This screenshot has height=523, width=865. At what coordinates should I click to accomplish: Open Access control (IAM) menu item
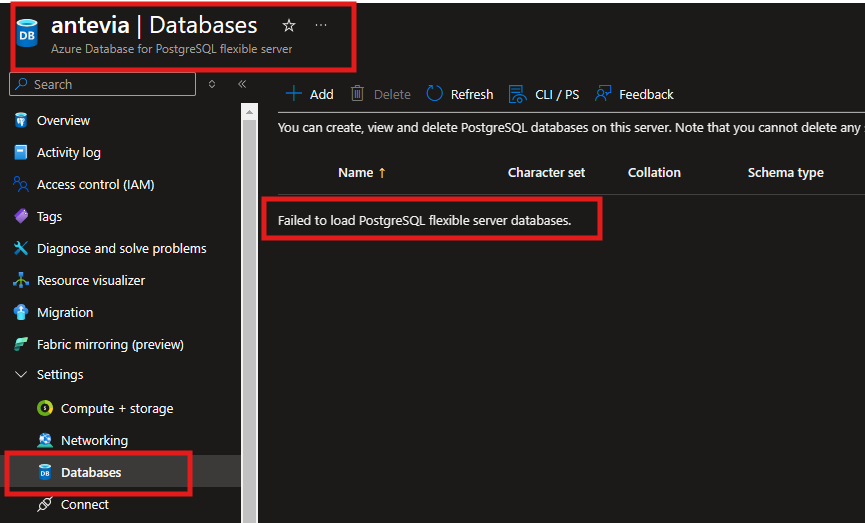pos(95,184)
